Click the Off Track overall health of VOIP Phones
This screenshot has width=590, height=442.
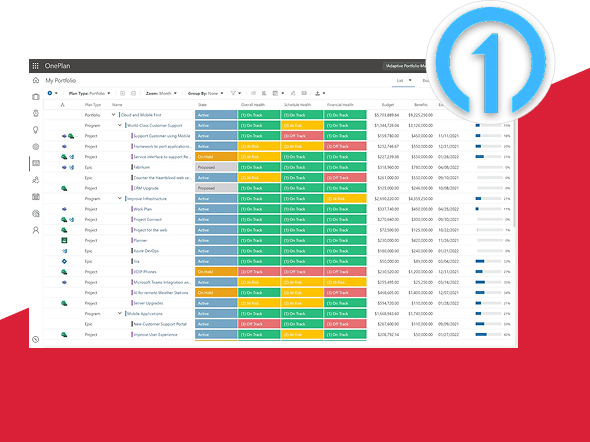259,272
